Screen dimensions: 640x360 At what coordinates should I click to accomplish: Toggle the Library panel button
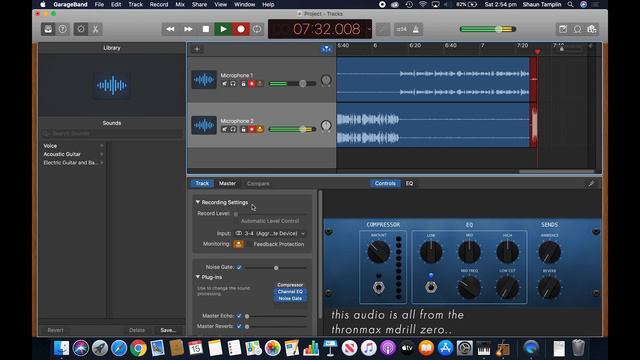(x=48, y=29)
